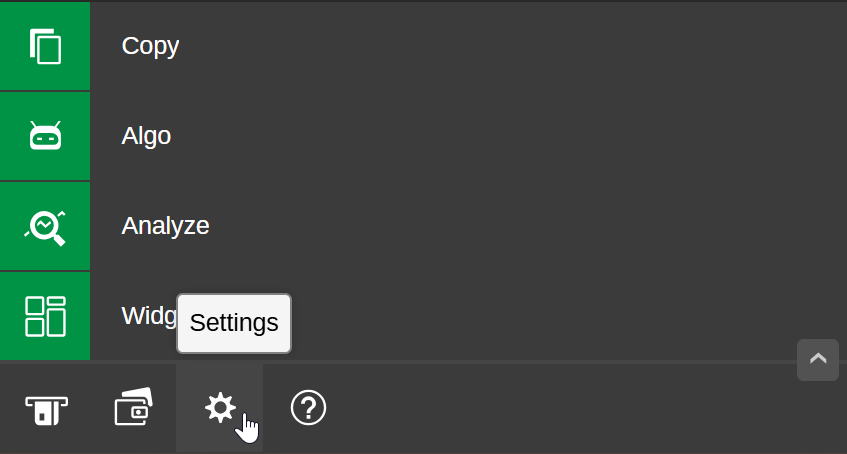
Task: Click empty row space right of Algo
Action: 500,136
